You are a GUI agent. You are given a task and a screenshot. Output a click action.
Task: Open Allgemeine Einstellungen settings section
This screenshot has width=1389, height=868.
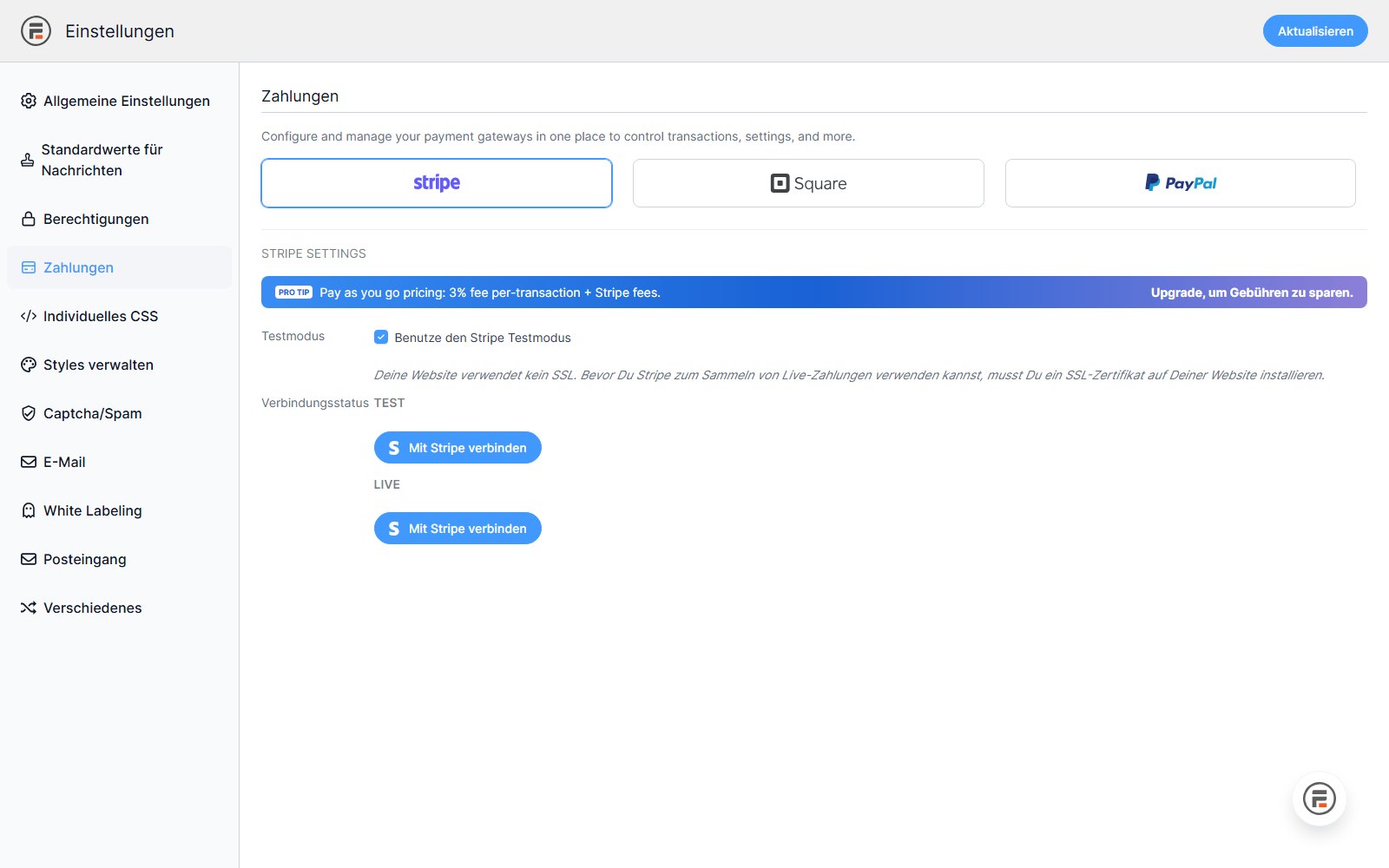120,101
